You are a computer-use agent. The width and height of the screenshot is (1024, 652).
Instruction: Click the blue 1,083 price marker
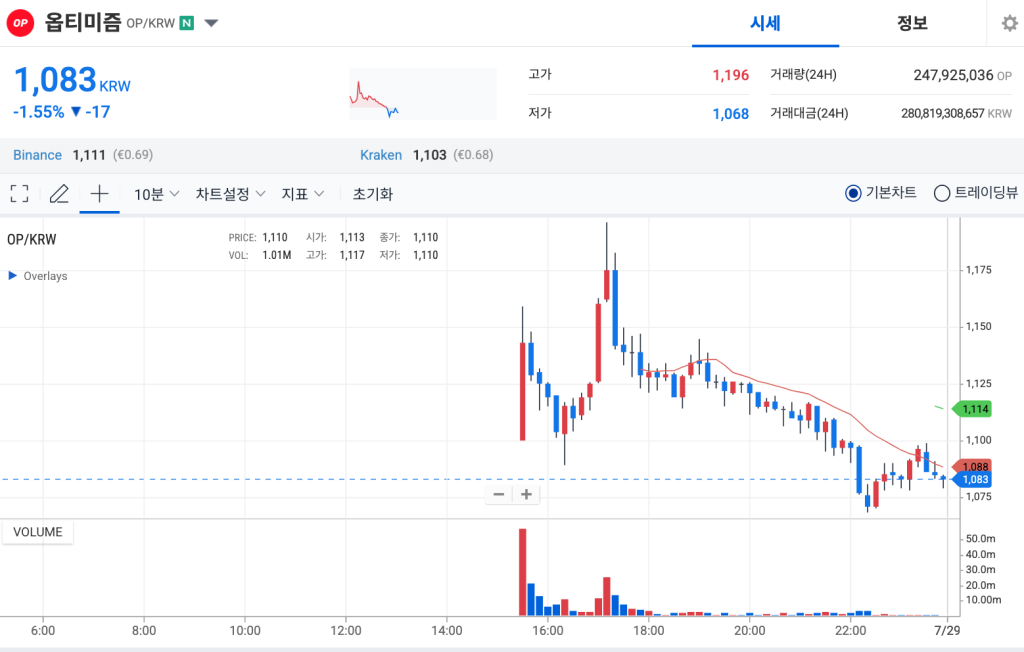pyautogui.click(x=972, y=480)
